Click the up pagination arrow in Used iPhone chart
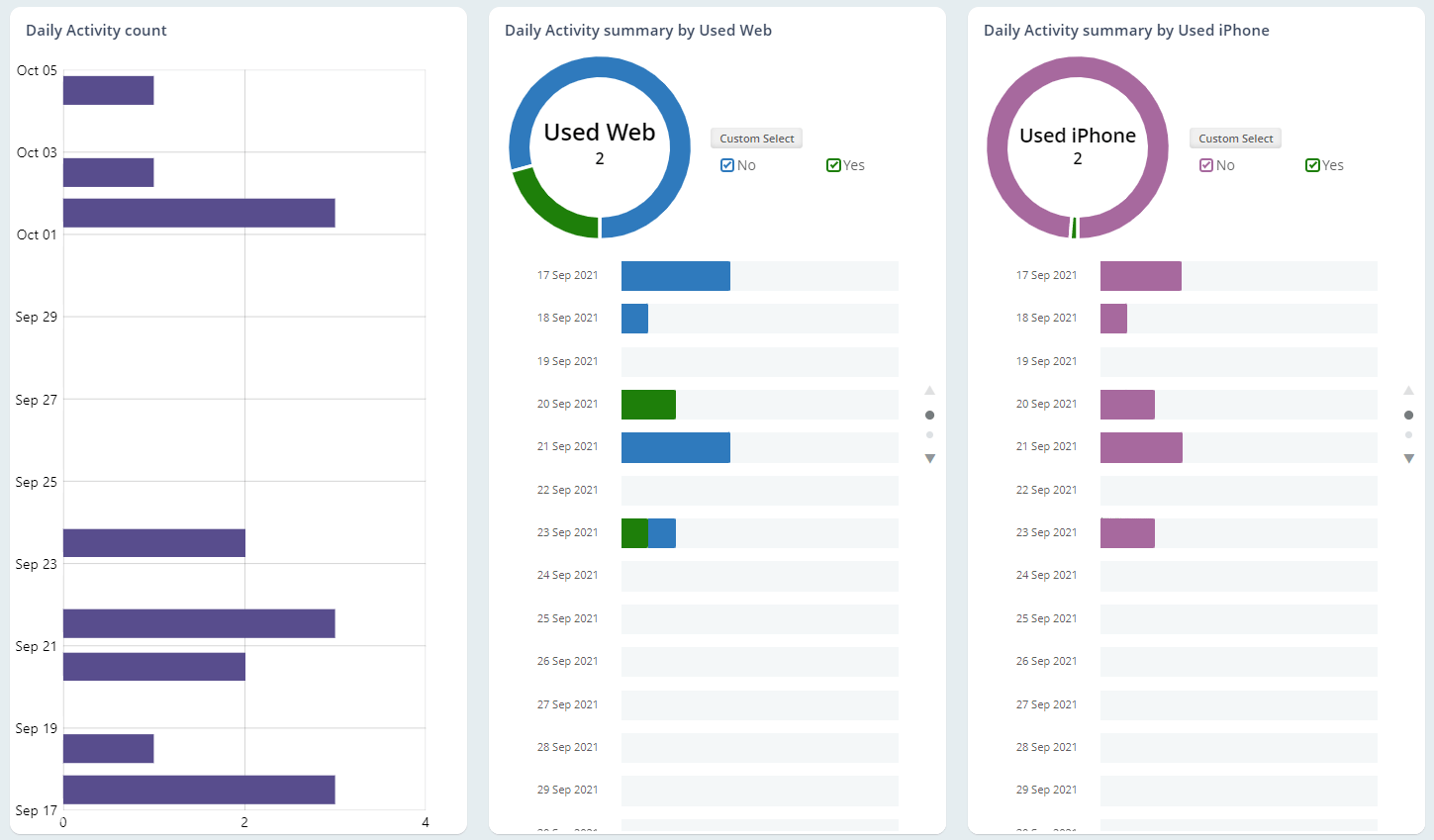1434x840 pixels. [x=1408, y=390]
